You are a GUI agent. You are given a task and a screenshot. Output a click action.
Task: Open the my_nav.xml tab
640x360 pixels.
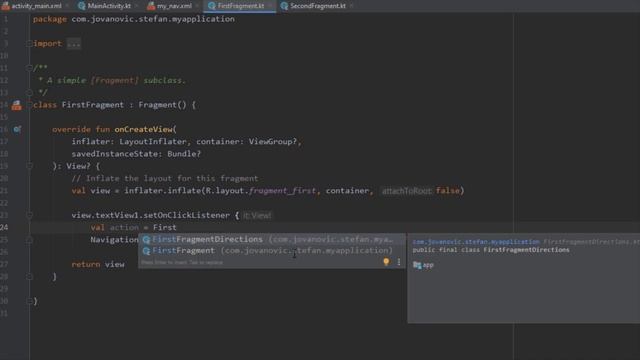[x=174, y=6]
